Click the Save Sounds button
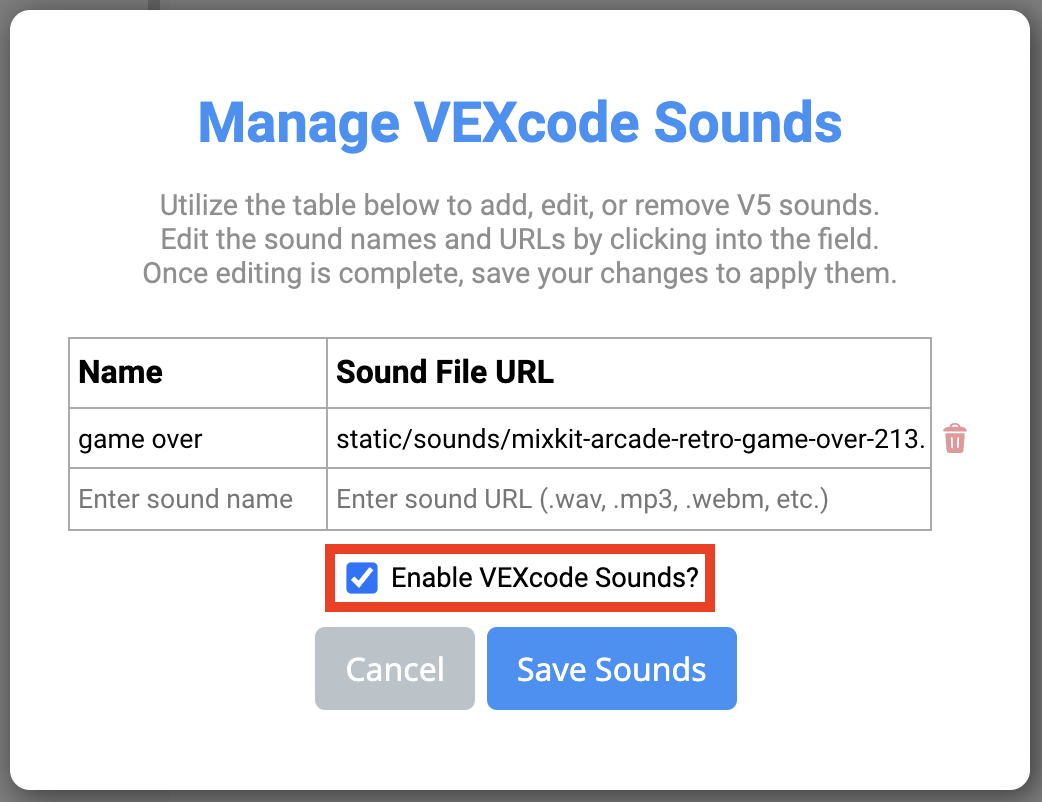 coord(611,668)
